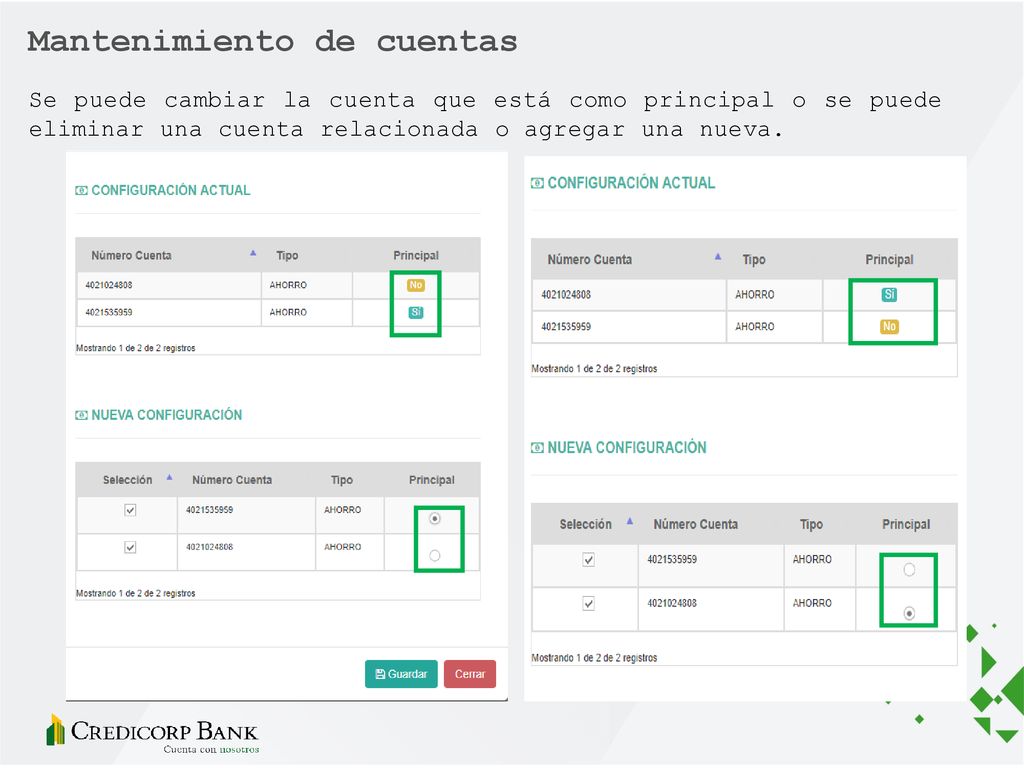Click the Nueva Configuración icon in the right panel
1024x768 pixels.
537,448
